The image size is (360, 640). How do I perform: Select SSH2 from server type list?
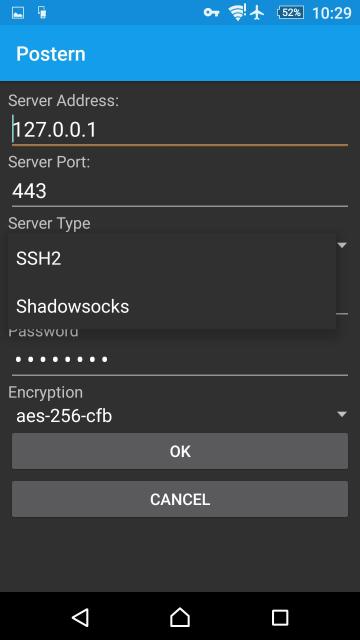(172, 259)
